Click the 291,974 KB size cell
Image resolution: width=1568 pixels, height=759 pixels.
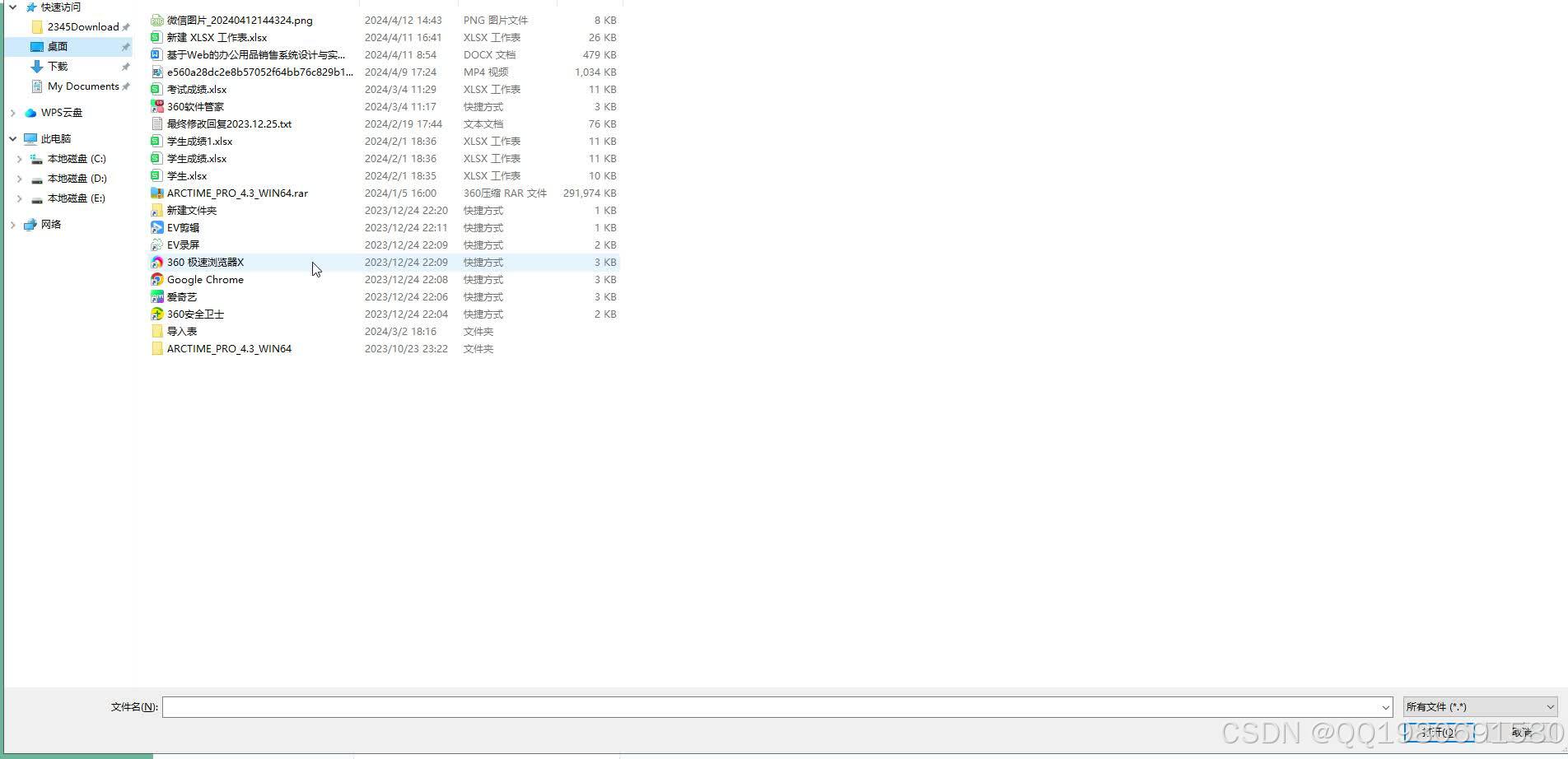click(590, 193)
